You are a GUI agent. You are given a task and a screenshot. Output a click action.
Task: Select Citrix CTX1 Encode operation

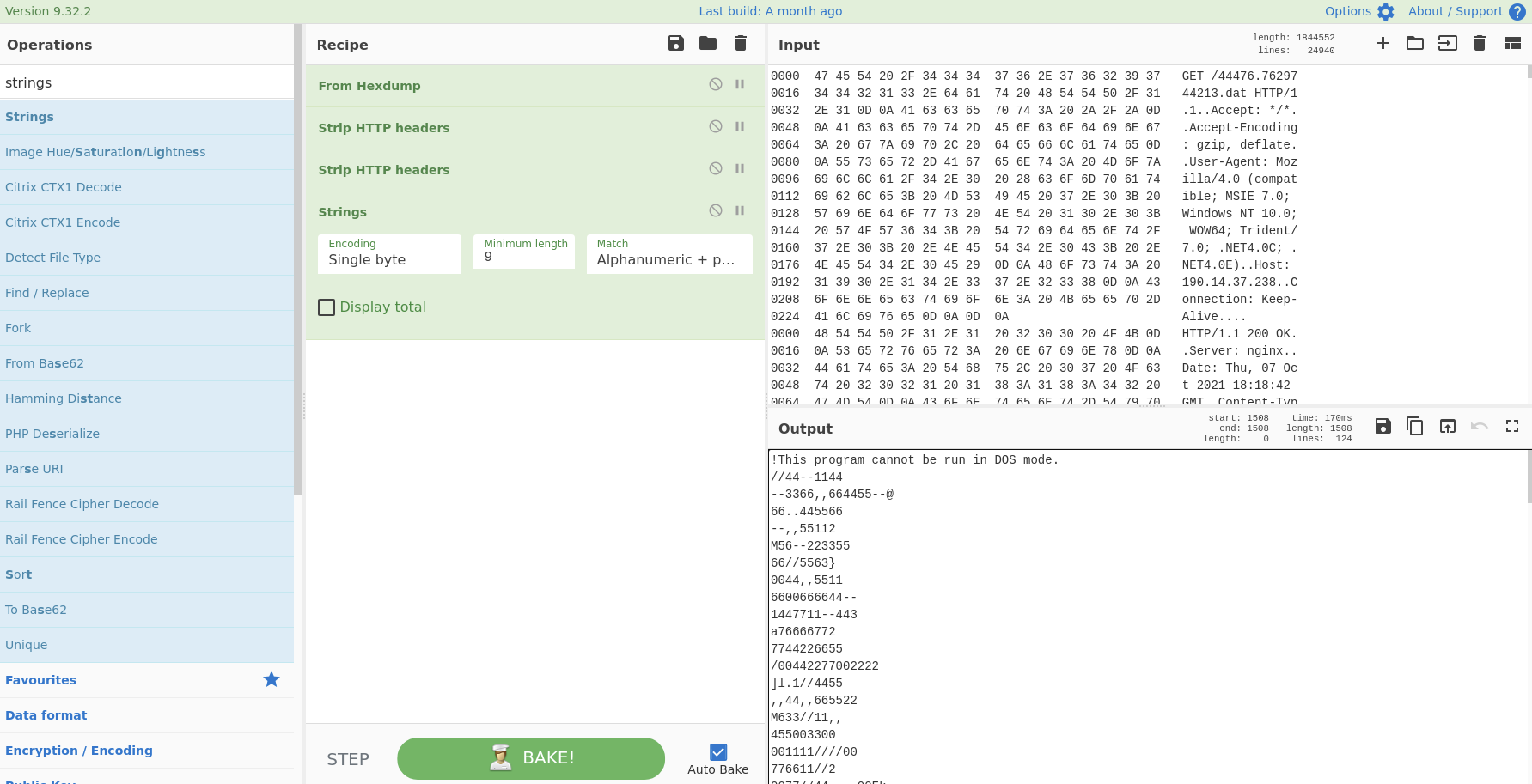[147, 222]
